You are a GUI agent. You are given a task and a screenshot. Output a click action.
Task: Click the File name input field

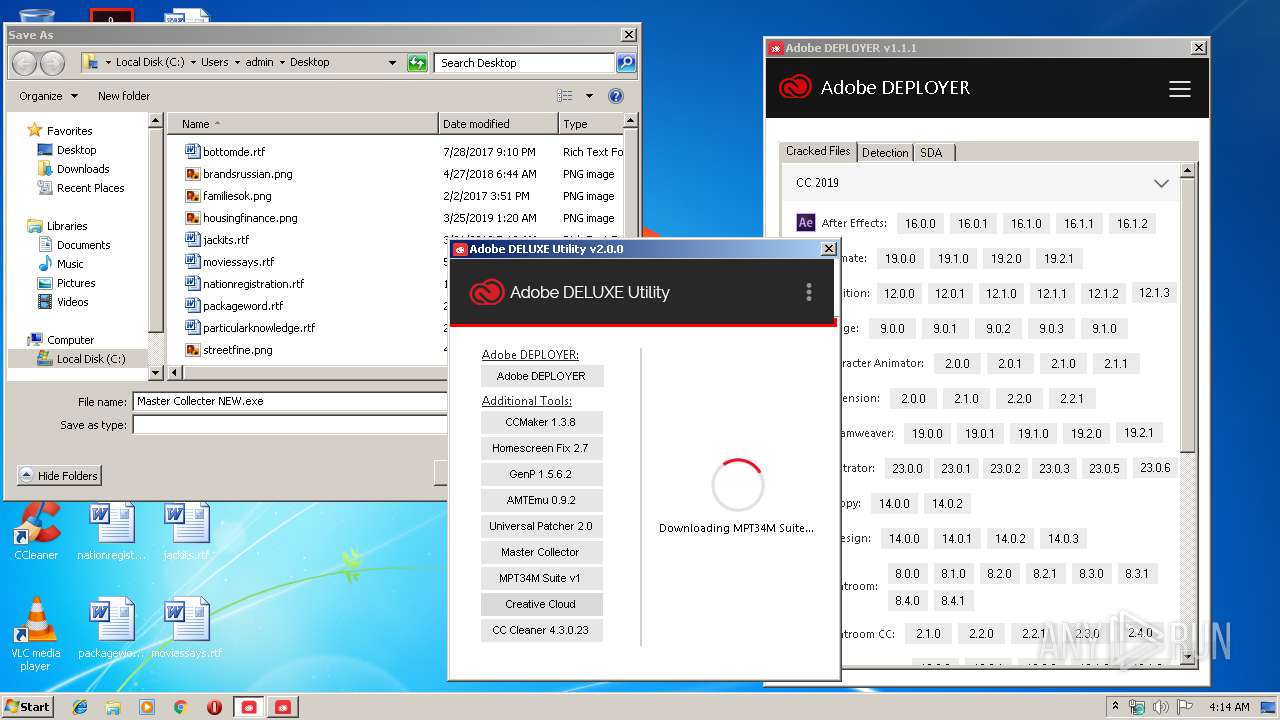[290, 401]
